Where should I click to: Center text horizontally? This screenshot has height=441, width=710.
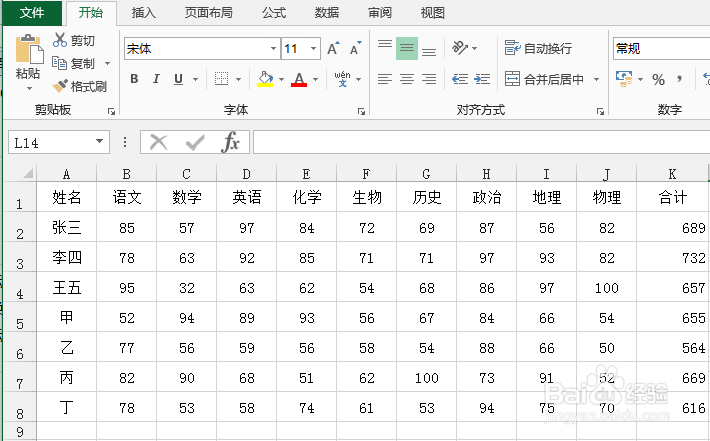click(x=407, y=79)
